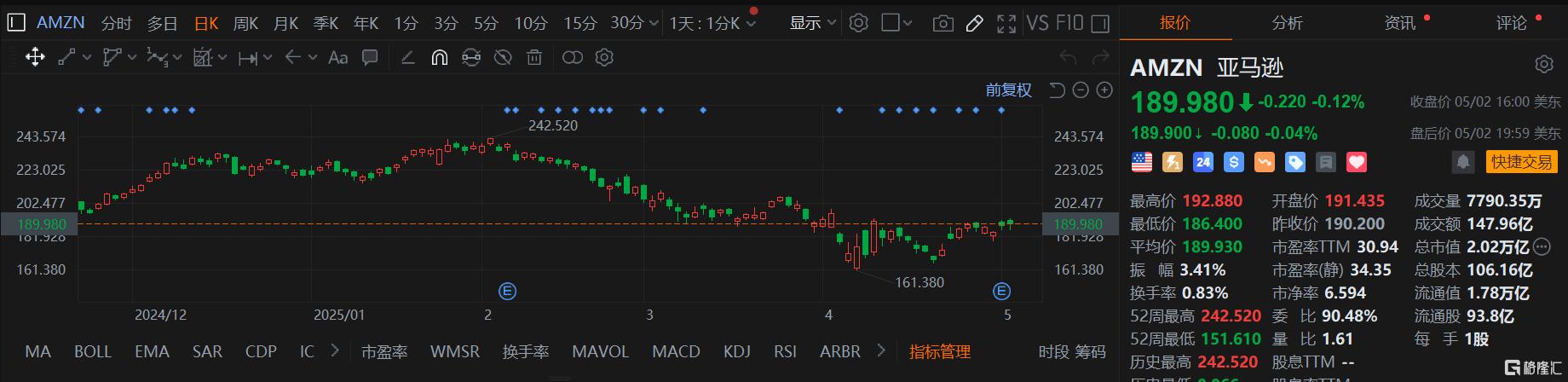Switch to the 分析 analysis tab

pyautogui.click(x=1287, y=23)
